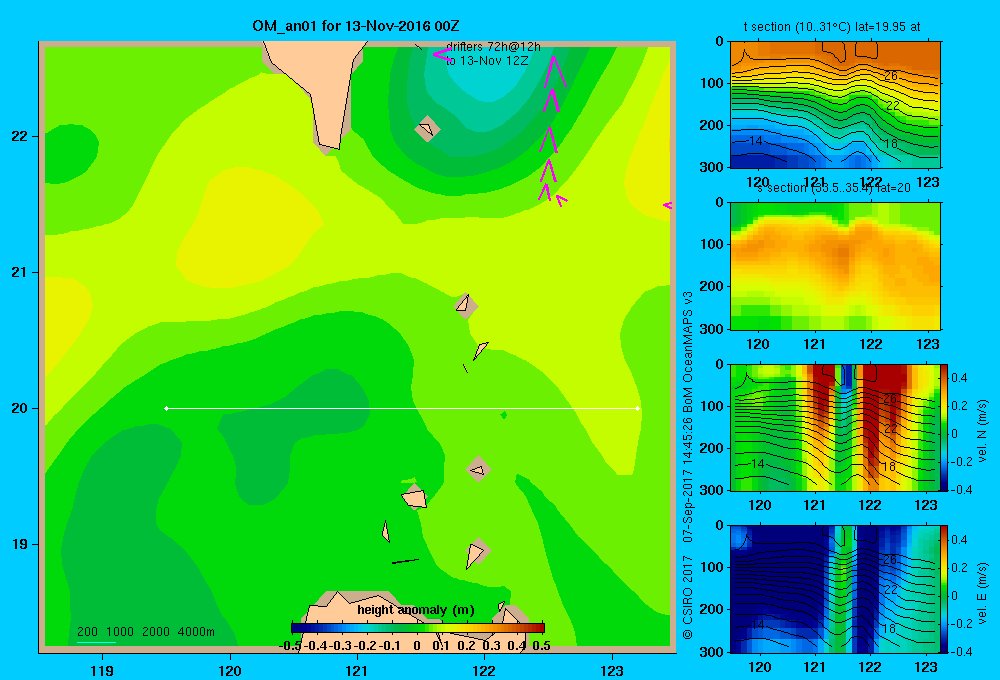Click longitude label 123 on main map axis

[x=612, y=670]
